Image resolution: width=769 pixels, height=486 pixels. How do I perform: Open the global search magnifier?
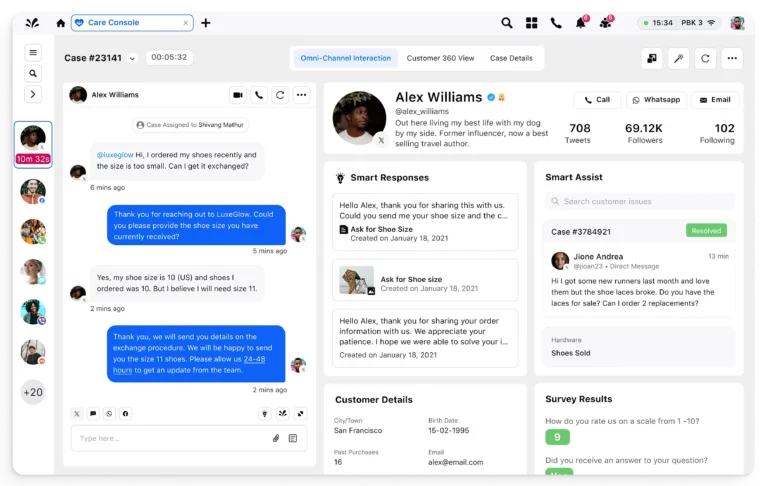(x=507, y=23)
